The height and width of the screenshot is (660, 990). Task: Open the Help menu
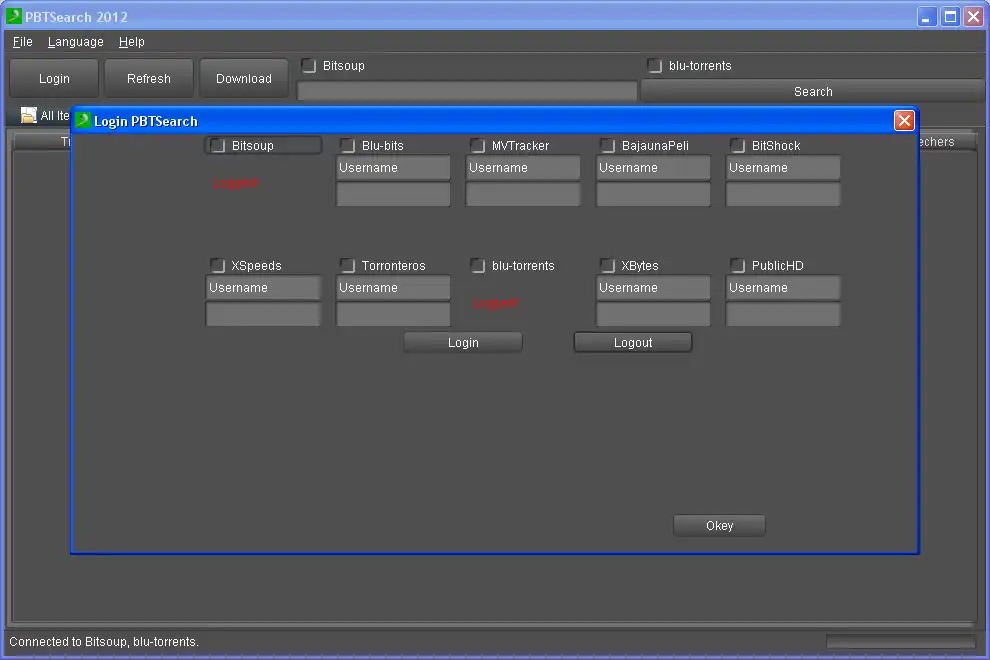pos(131,42)
